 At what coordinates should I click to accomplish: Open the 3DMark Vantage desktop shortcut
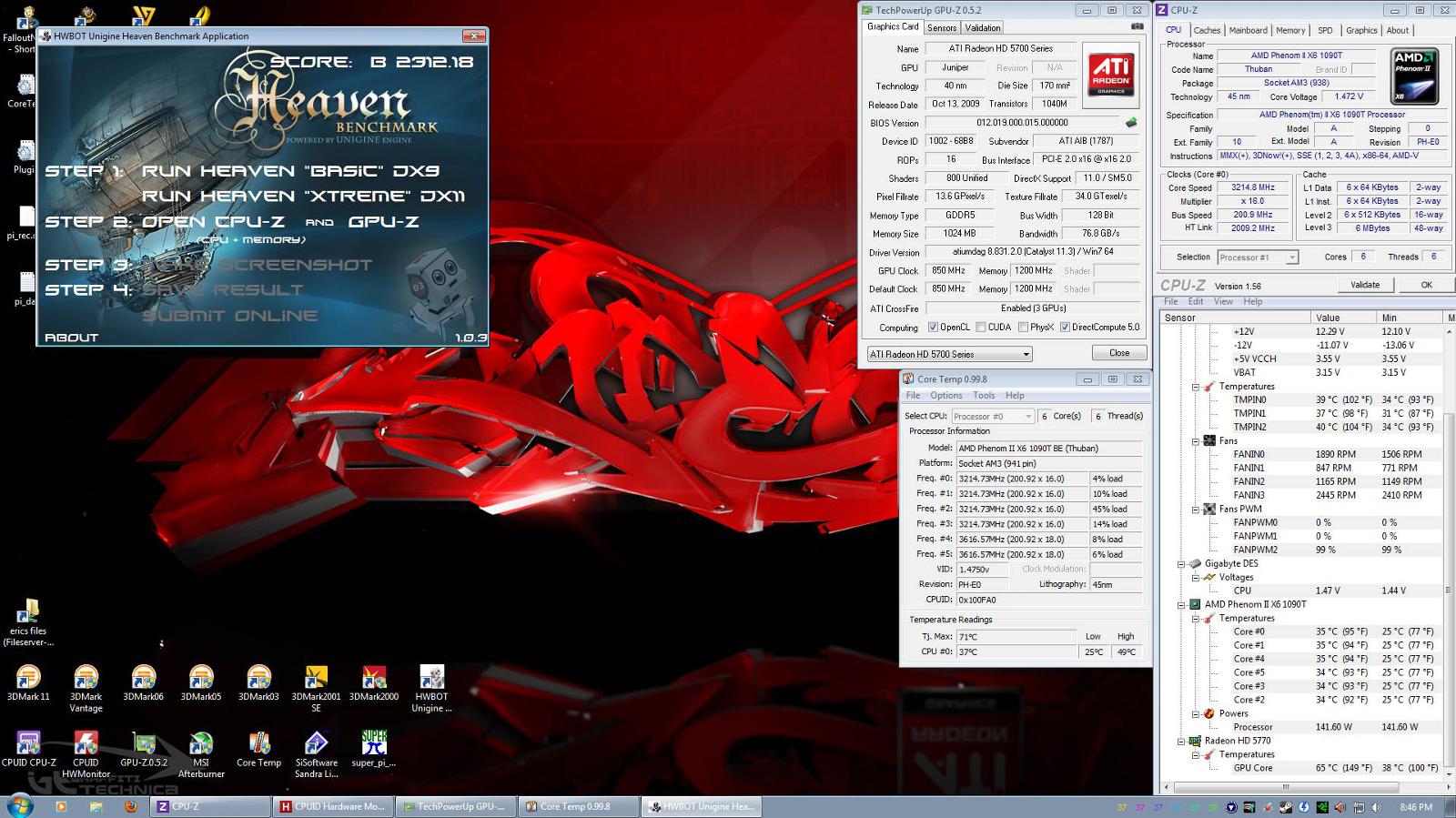click(x=86, y=688)
